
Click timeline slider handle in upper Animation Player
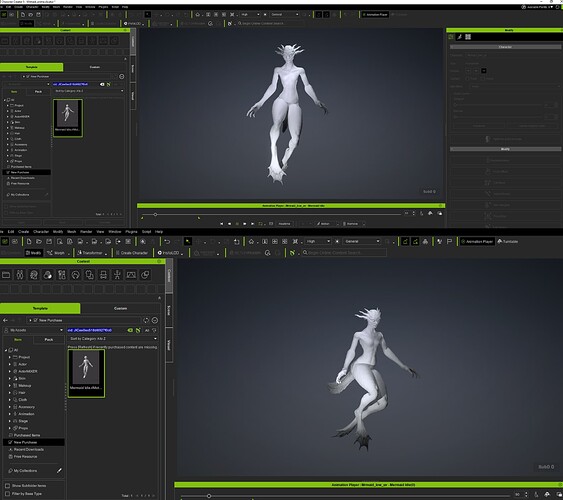point(155,214)
